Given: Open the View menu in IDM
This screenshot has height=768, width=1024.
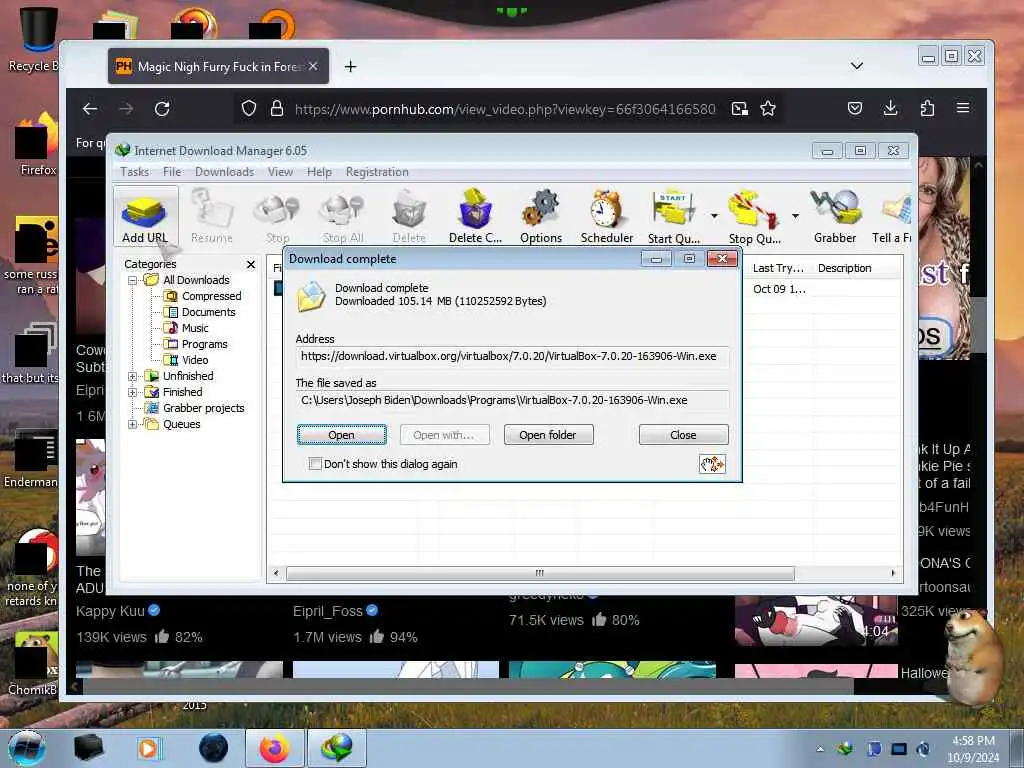Looking at the screenshot, I should (x=280, y=172).
